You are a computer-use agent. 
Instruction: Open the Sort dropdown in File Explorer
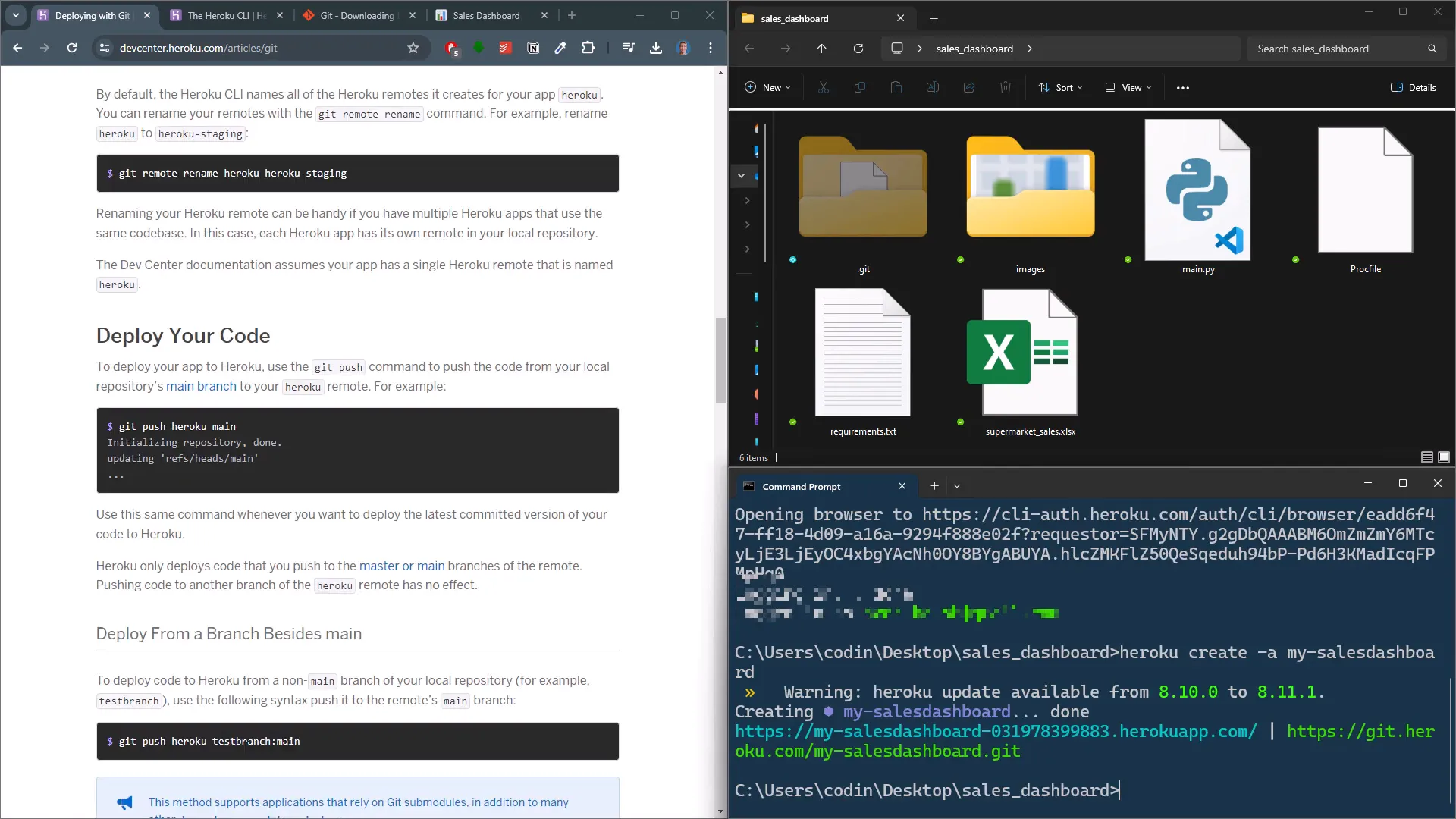[x=1060, y=87]
